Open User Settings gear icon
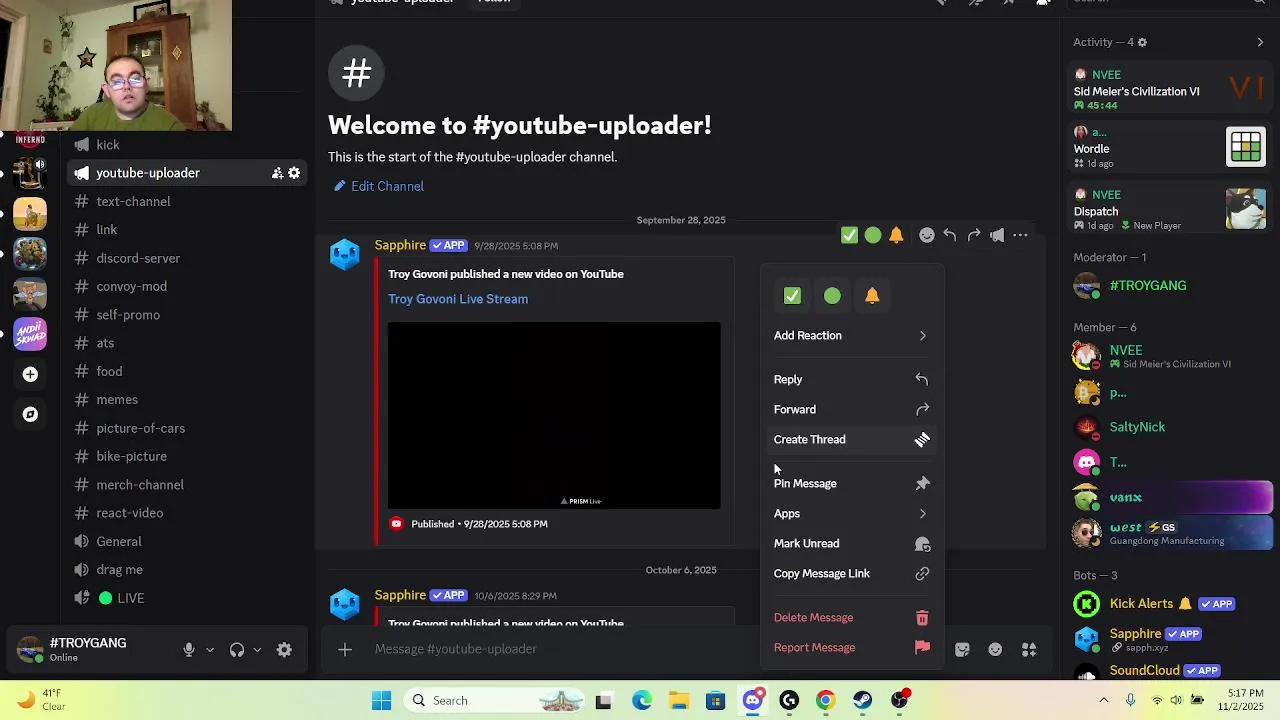The image size is (1280, 720). [284, 650]
